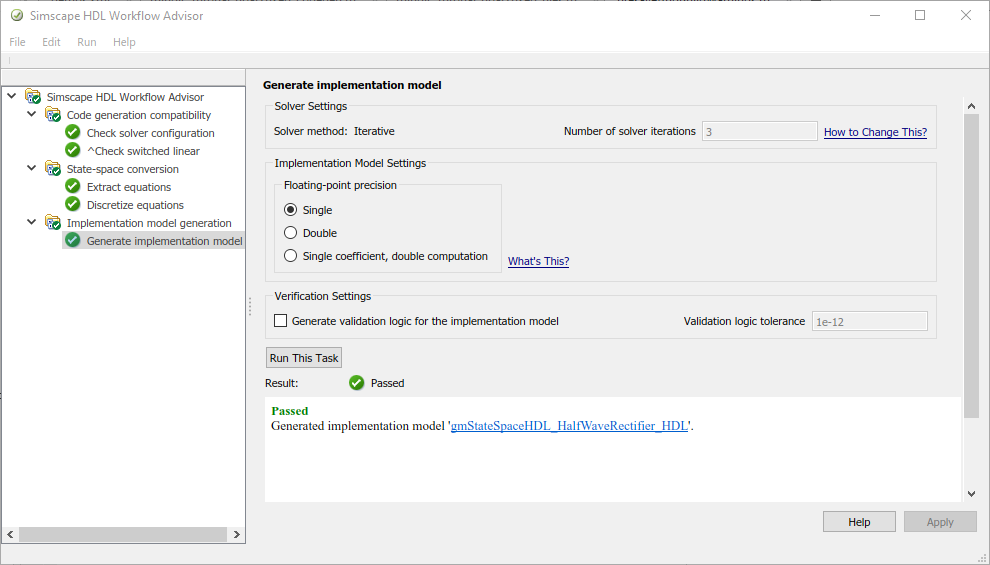Click the State-space conversion folder icon
Screen dimensions: 990x565
(53, 169)
